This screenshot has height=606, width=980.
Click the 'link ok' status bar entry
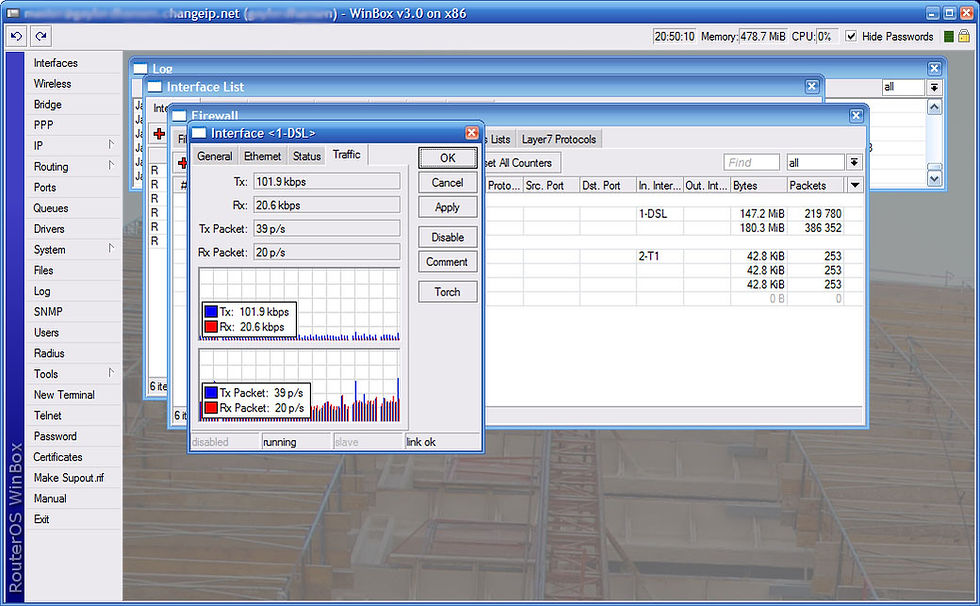(x=442, y=442)
